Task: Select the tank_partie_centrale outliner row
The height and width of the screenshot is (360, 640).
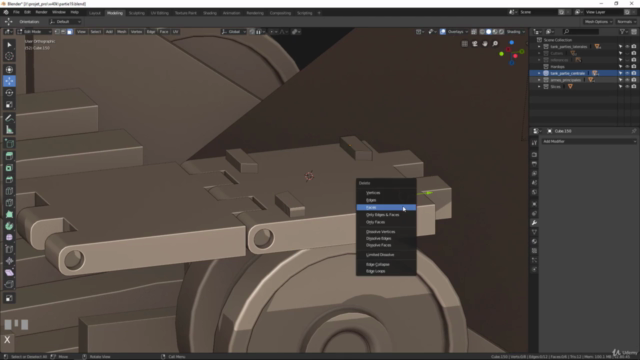Action: (x=584, y=73)
